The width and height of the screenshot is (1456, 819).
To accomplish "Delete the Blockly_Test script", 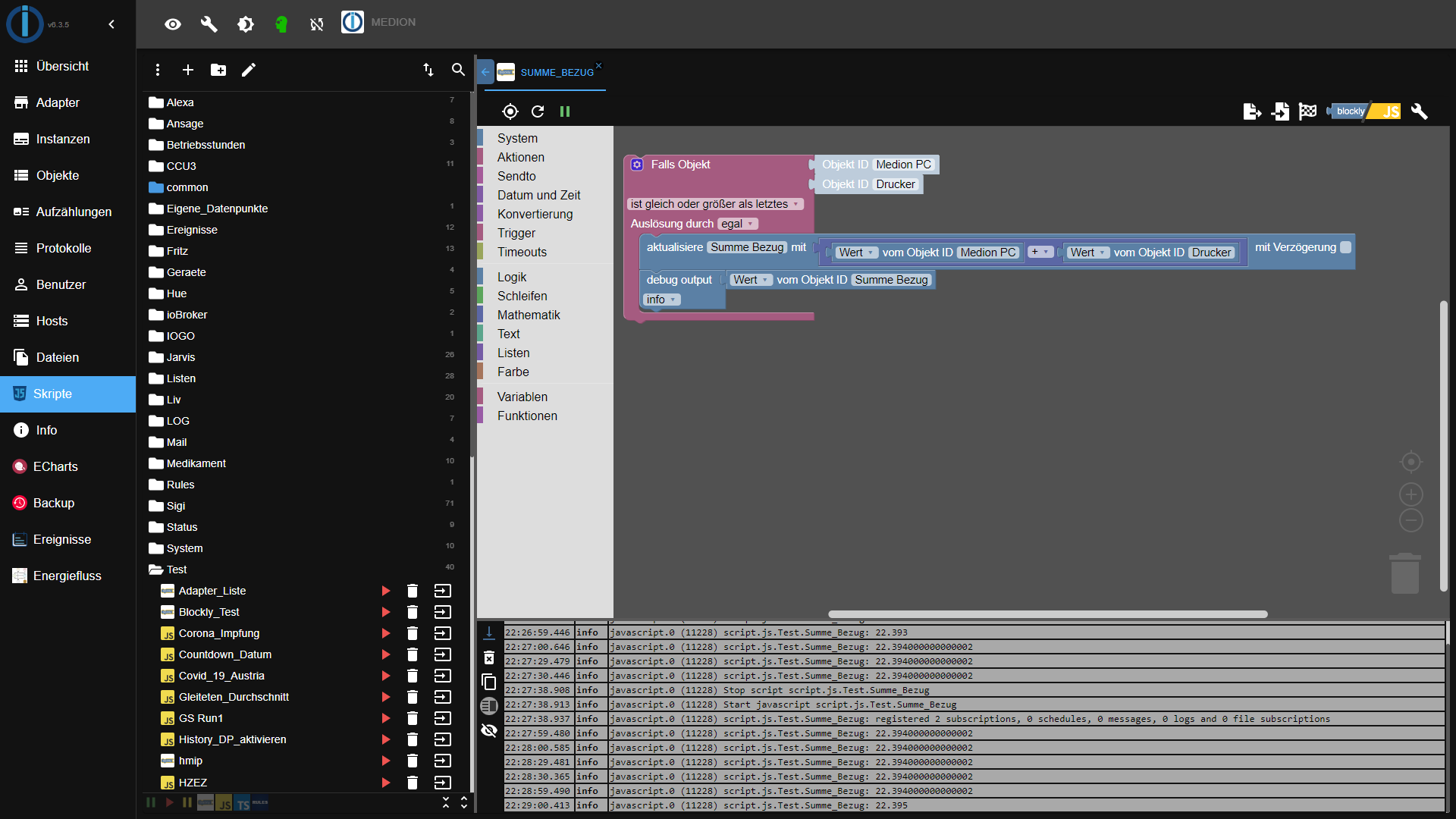I will (413, 612).
